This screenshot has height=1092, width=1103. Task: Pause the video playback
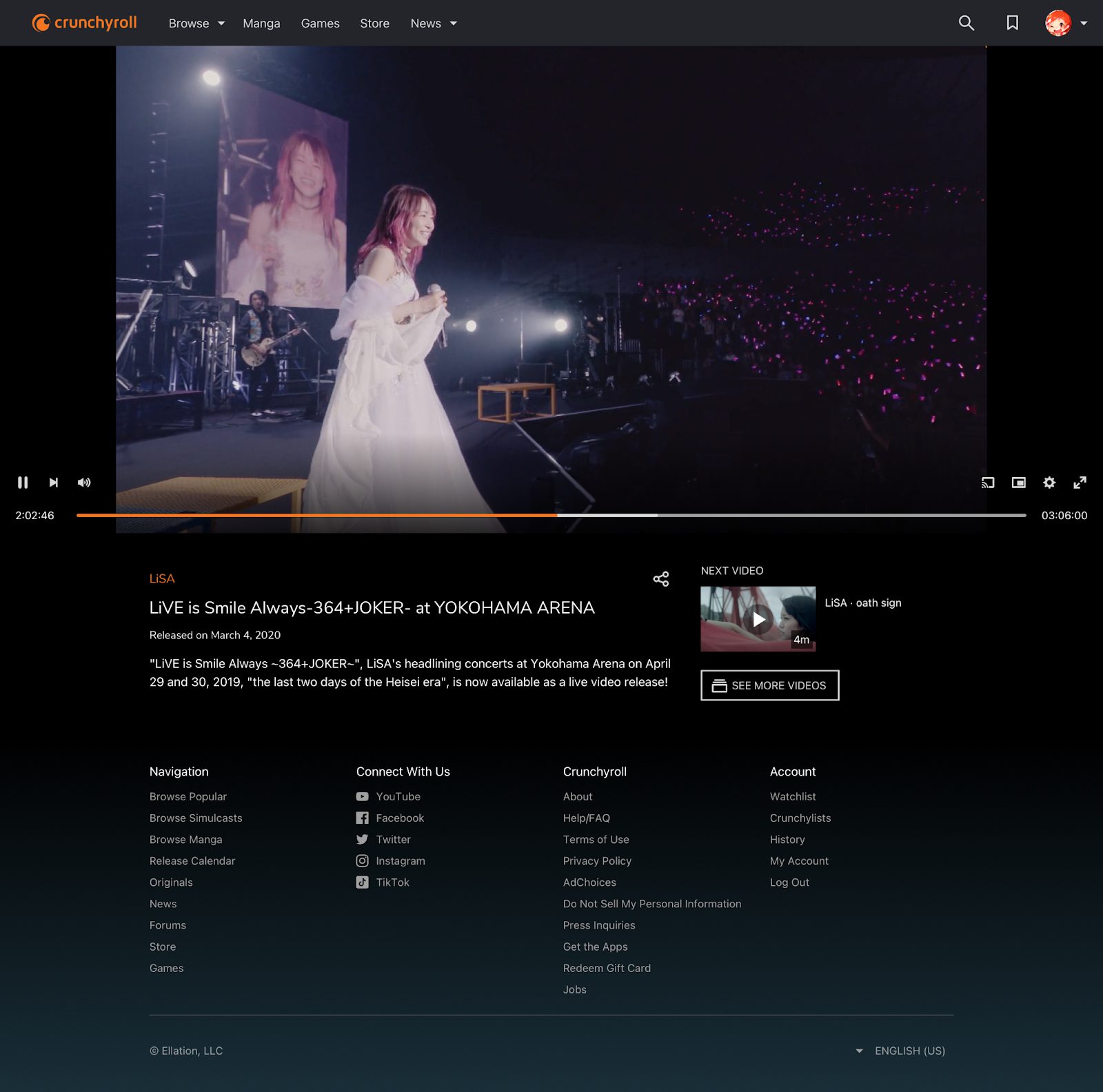point(23,483)
